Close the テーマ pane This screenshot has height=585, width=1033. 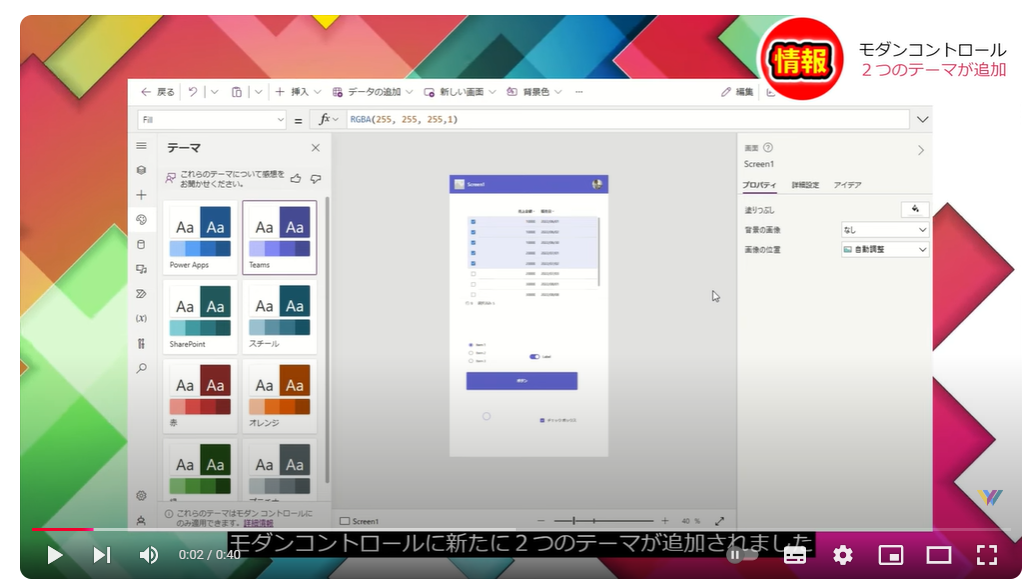(316, 148)
